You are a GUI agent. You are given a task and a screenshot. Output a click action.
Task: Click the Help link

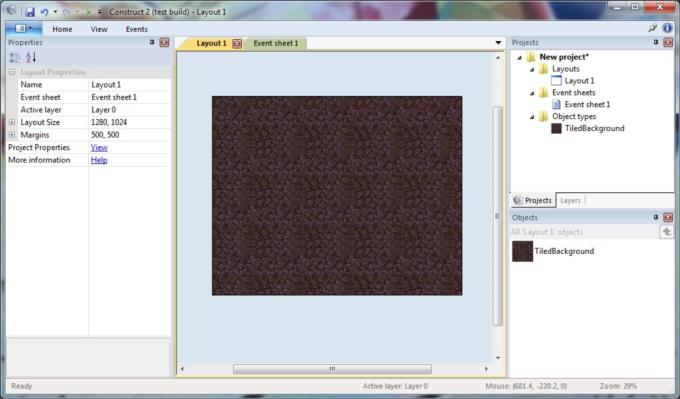[x=99, y=160]
